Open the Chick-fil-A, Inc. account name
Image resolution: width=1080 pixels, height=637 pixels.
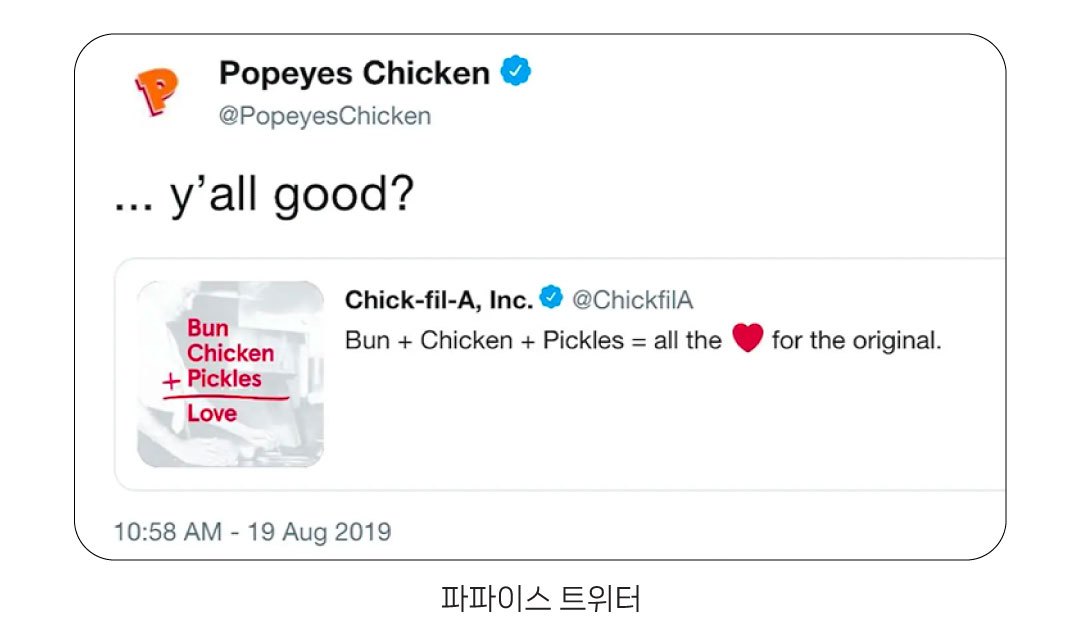(x=439, y=299)
